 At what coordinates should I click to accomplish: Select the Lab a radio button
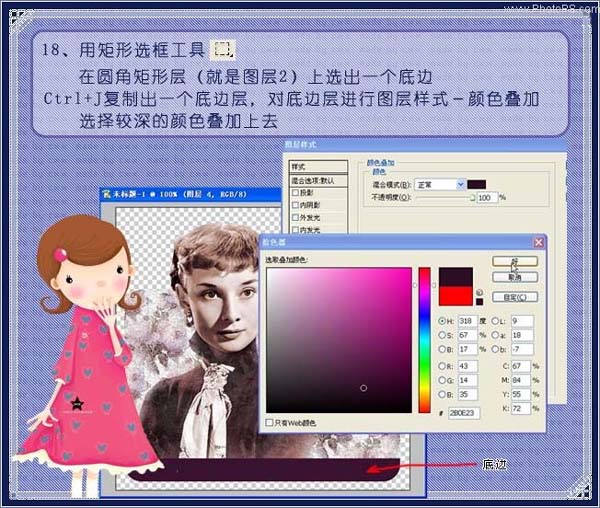coord(496,335)
